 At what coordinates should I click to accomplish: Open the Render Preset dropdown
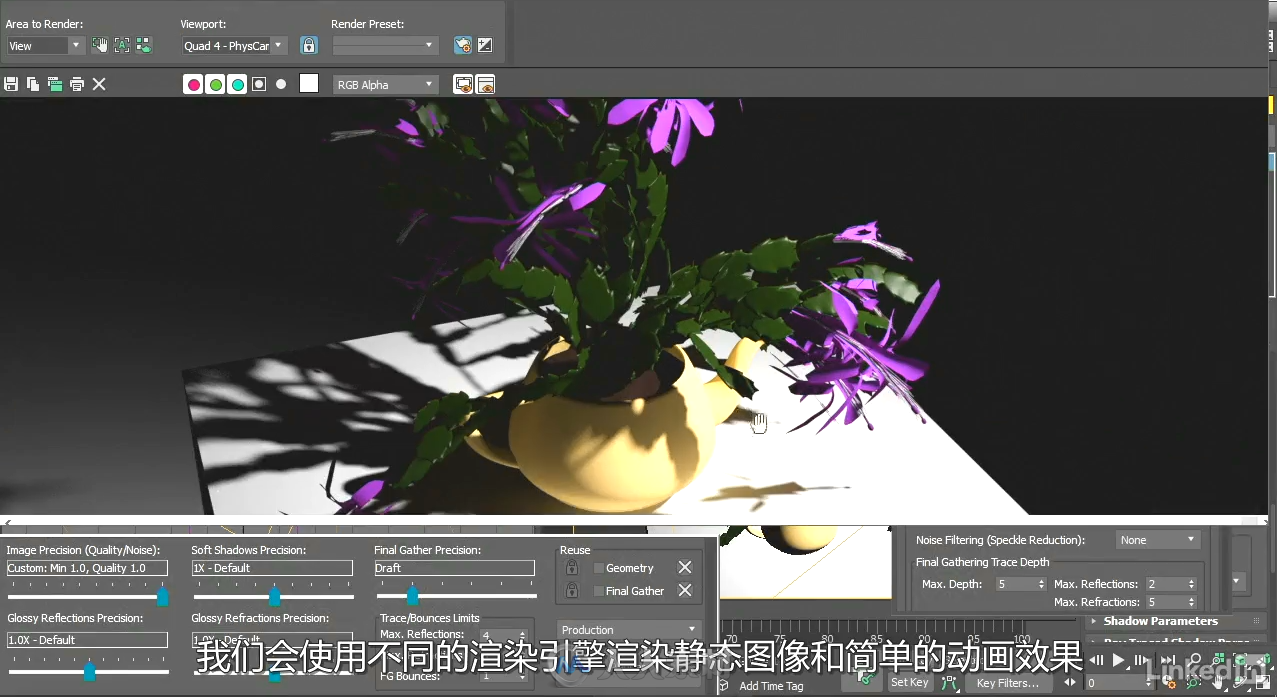point(385,46)
